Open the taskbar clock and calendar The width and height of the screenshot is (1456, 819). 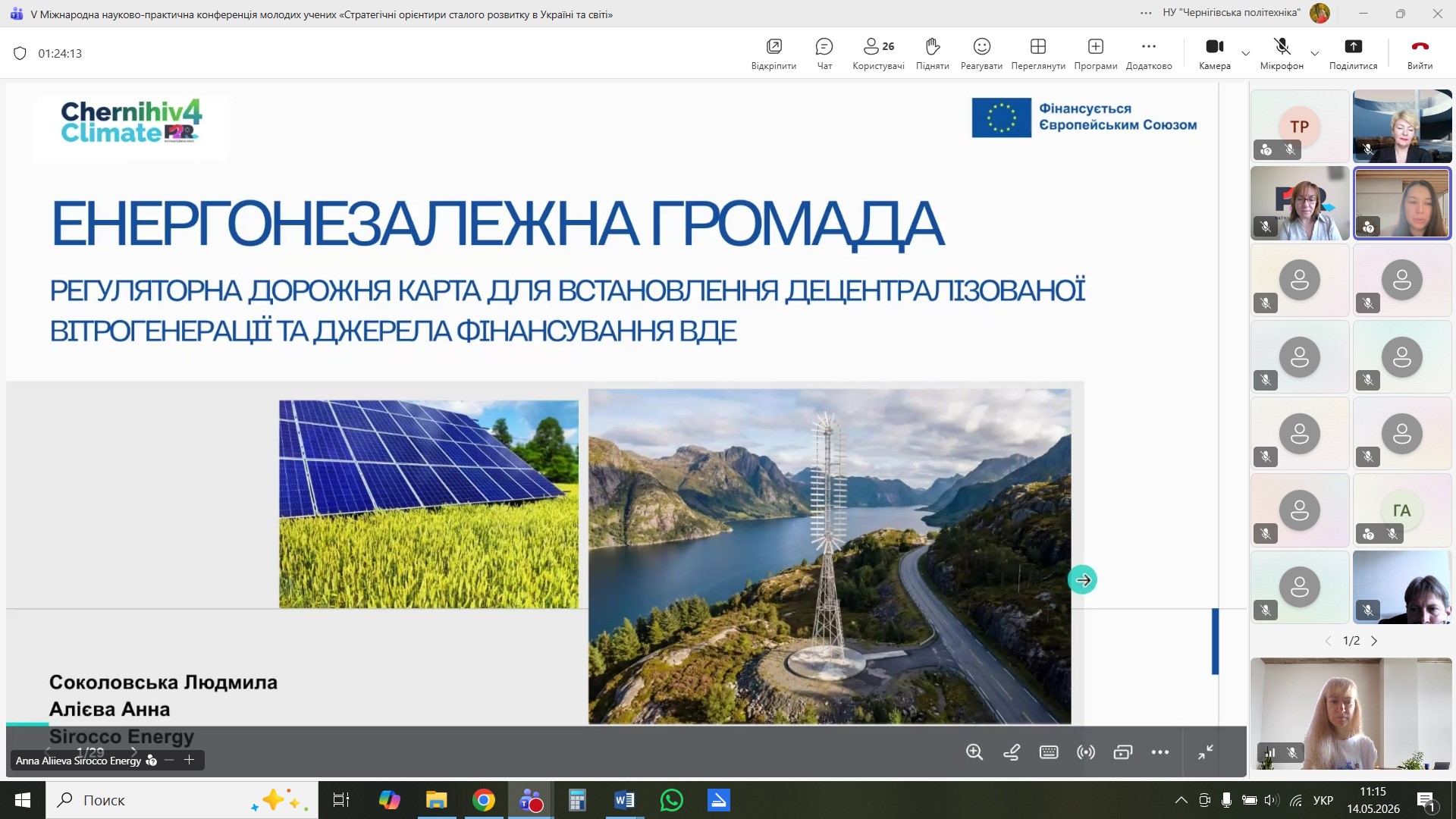click(1373, 800)
